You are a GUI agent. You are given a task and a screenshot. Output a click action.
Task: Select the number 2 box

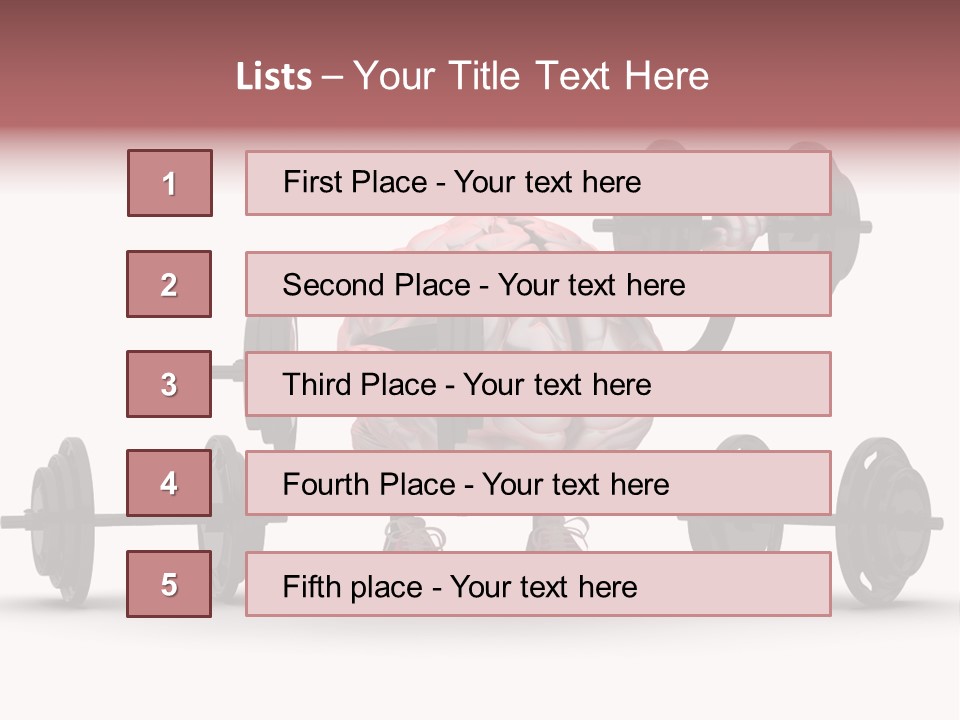tap(169, 284)
